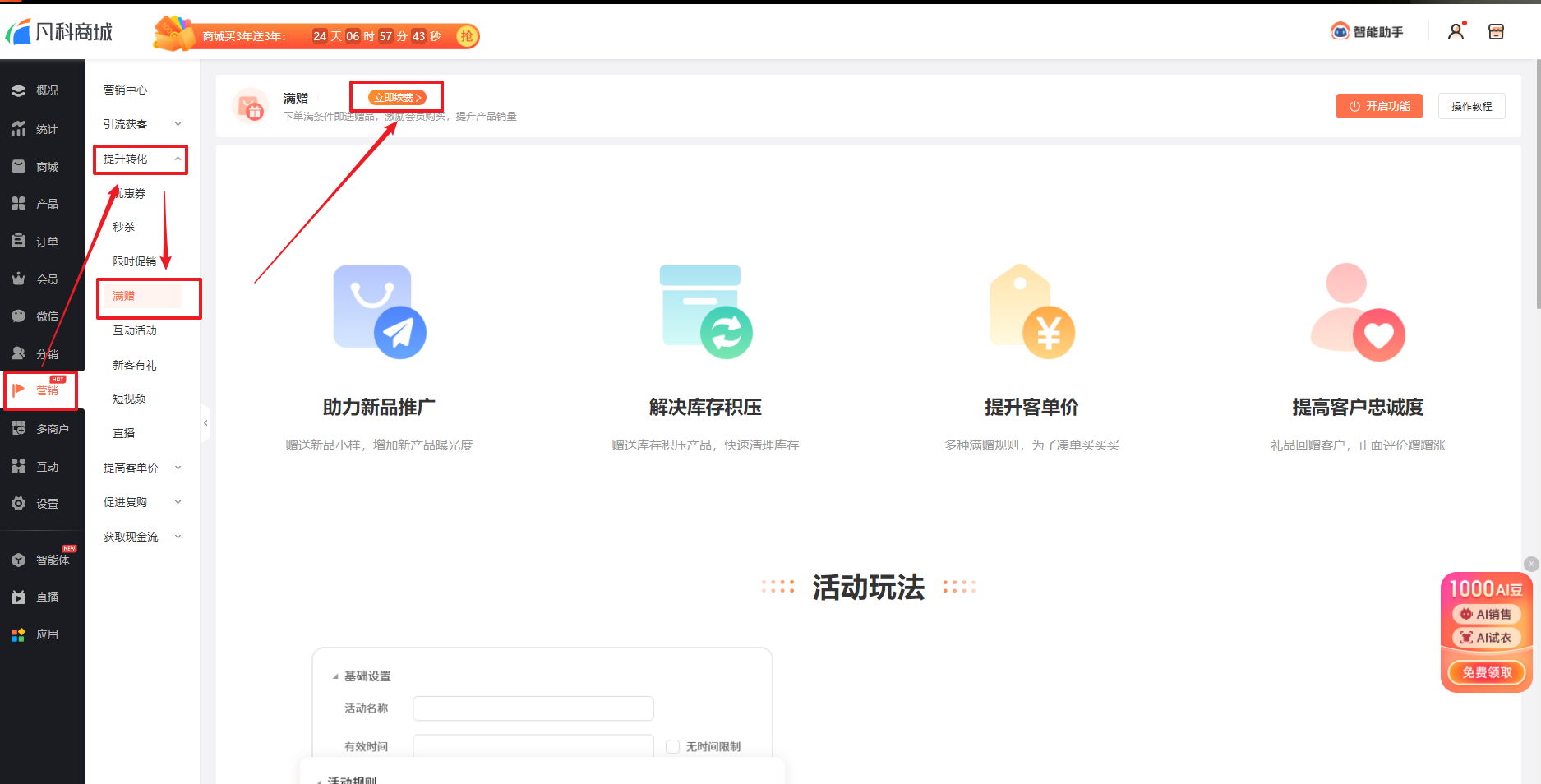Click the 提高客户忠诚度 illustration
This screenshot has width=1541, height=784.
pyautogui.click(x=1358, y=311)
